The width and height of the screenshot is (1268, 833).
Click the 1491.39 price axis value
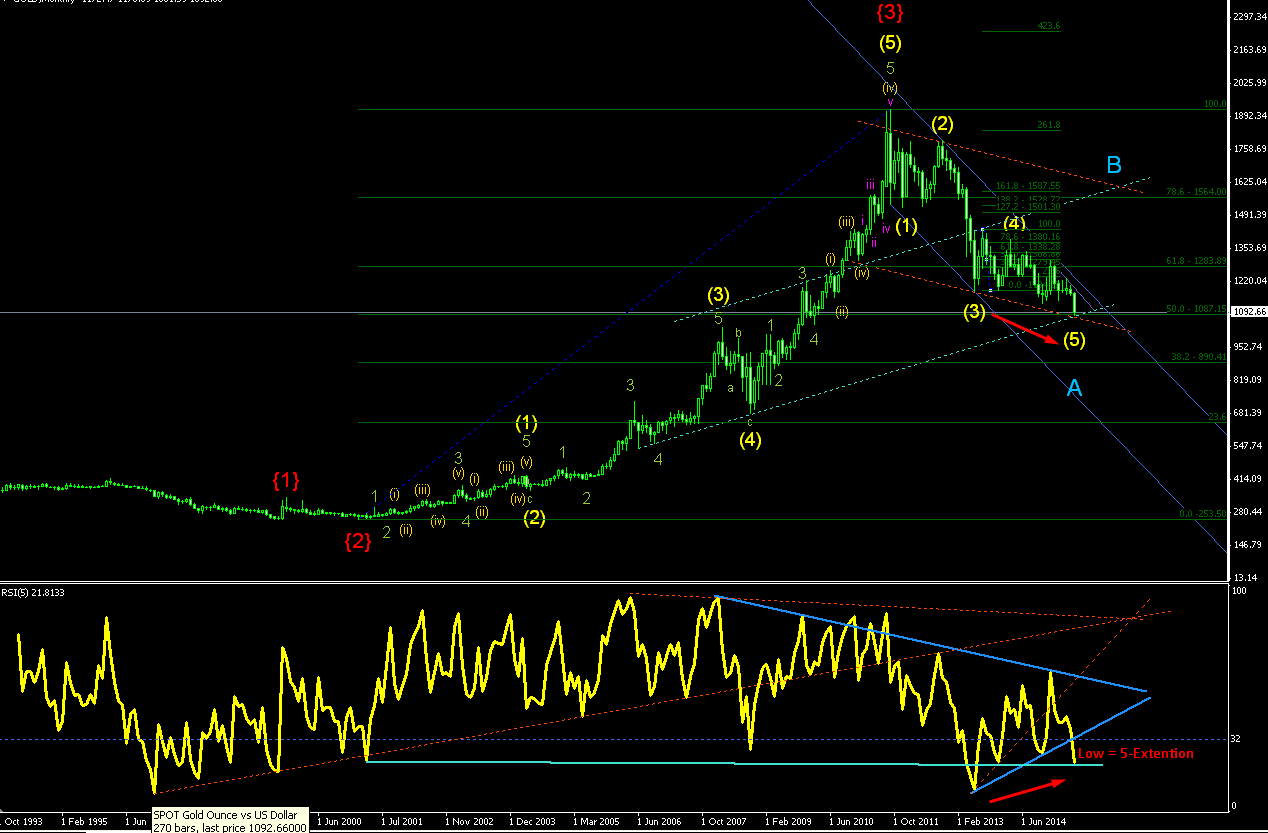click(x=1250, y=215)
